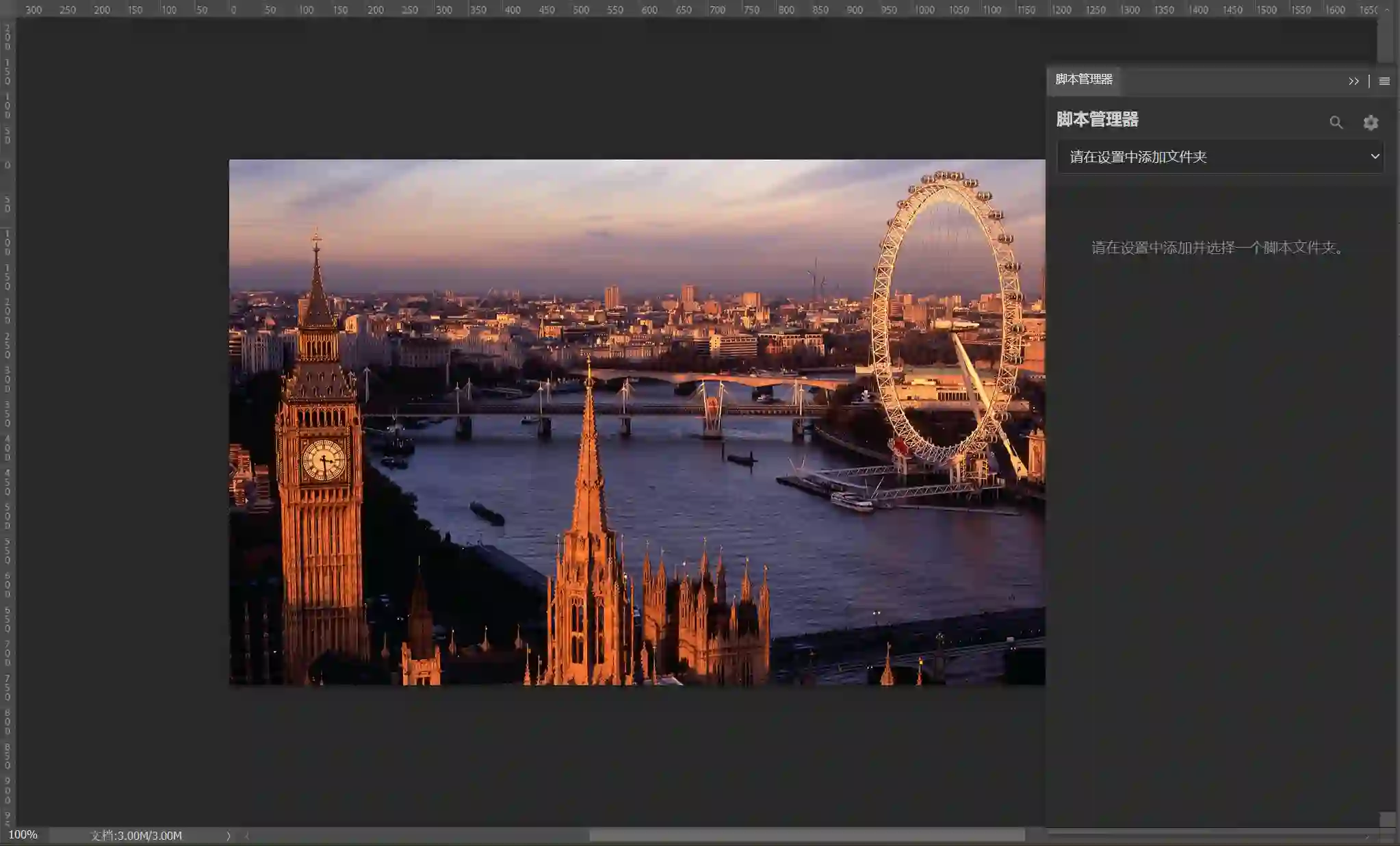The width and height of the screenshot is (1400, 846).
Task: Click Big Ben clock face on canvas
Action: pos(324,460)
